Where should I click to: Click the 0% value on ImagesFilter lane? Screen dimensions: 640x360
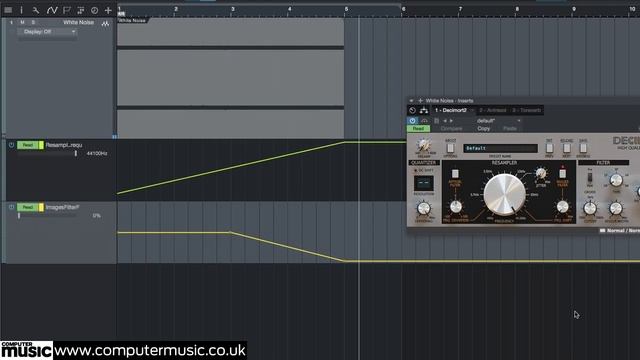(97, 216)
